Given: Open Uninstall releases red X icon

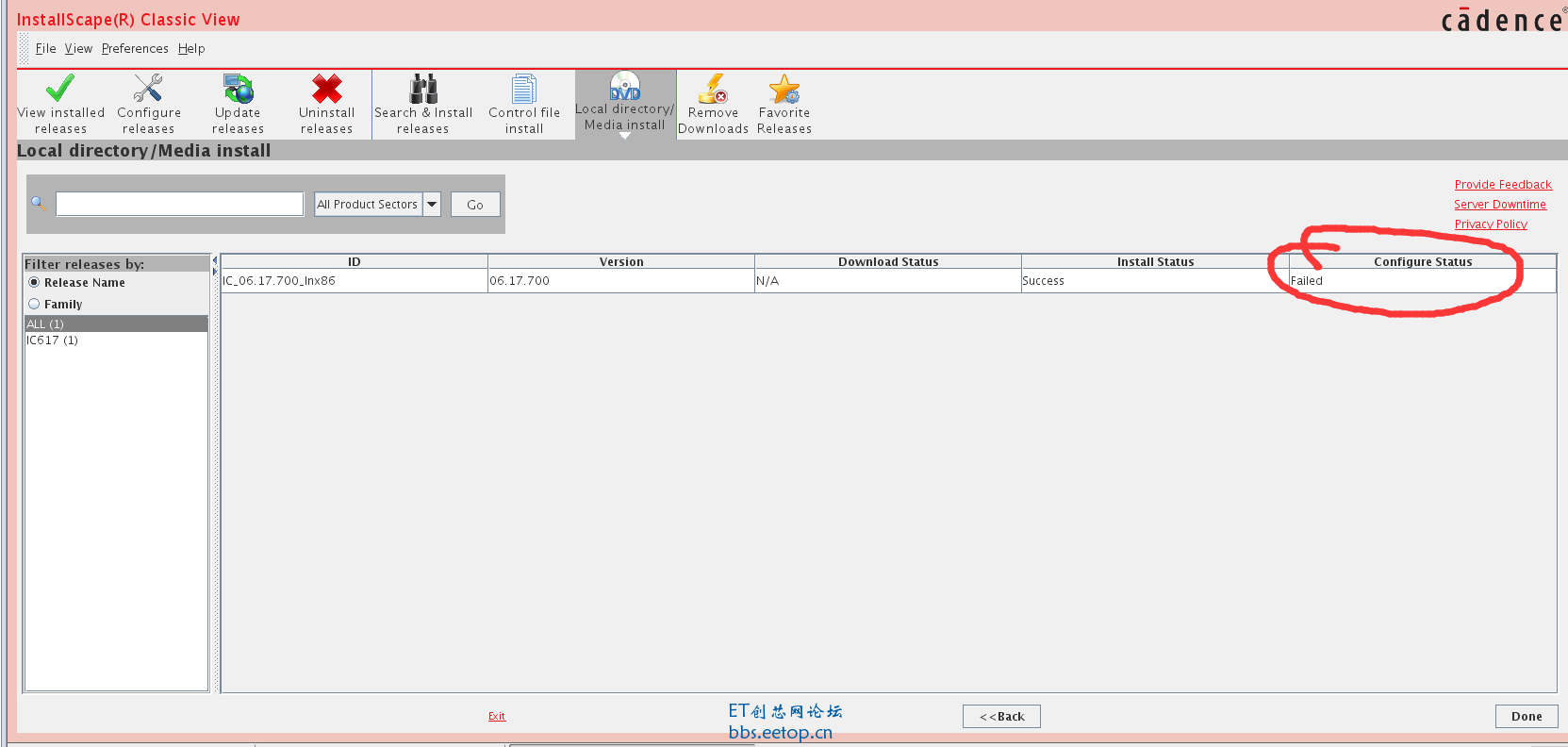Looking at the screenshot, I should tap(327, 88).
